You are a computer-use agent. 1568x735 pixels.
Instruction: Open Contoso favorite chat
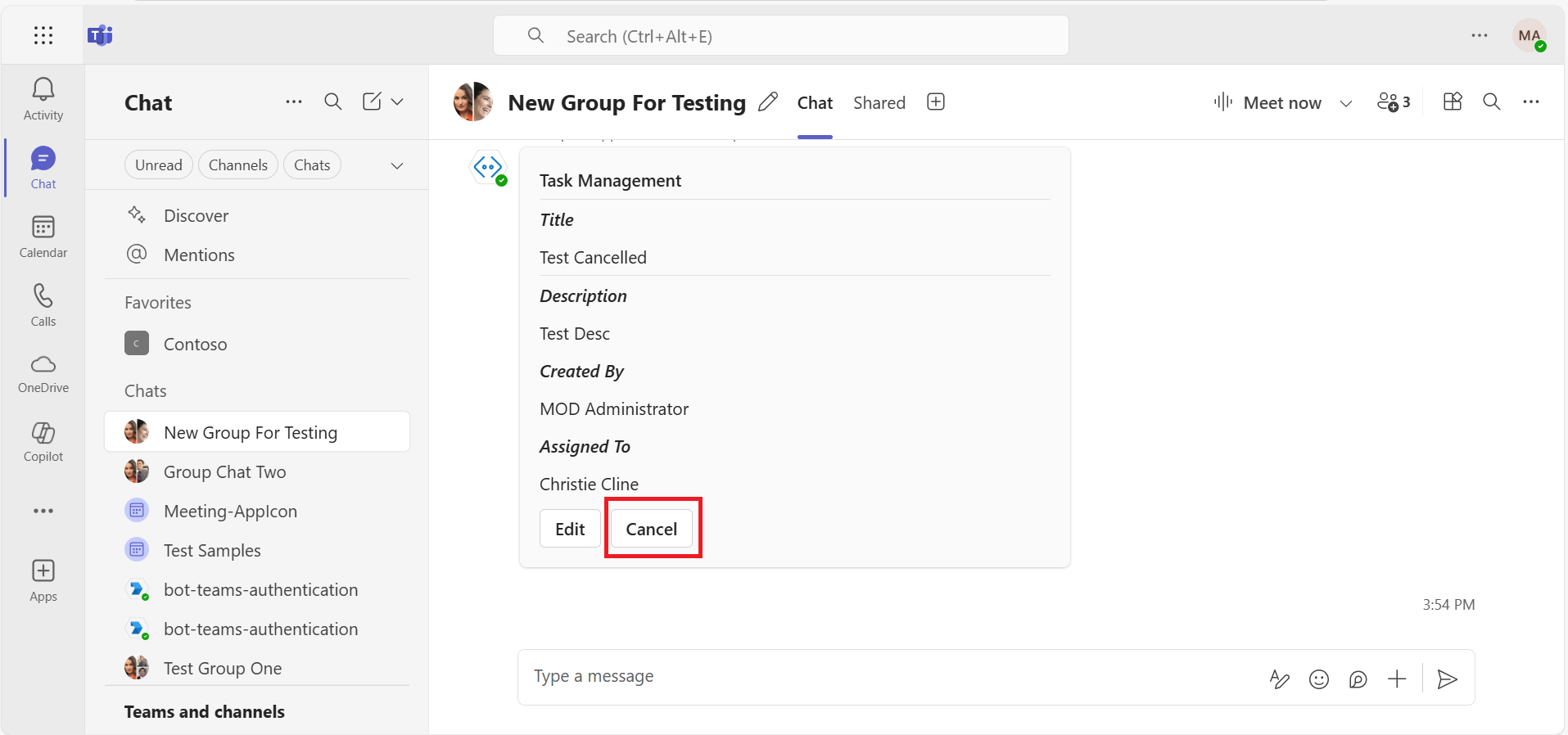pyautogui.click(x=256, y=344)
